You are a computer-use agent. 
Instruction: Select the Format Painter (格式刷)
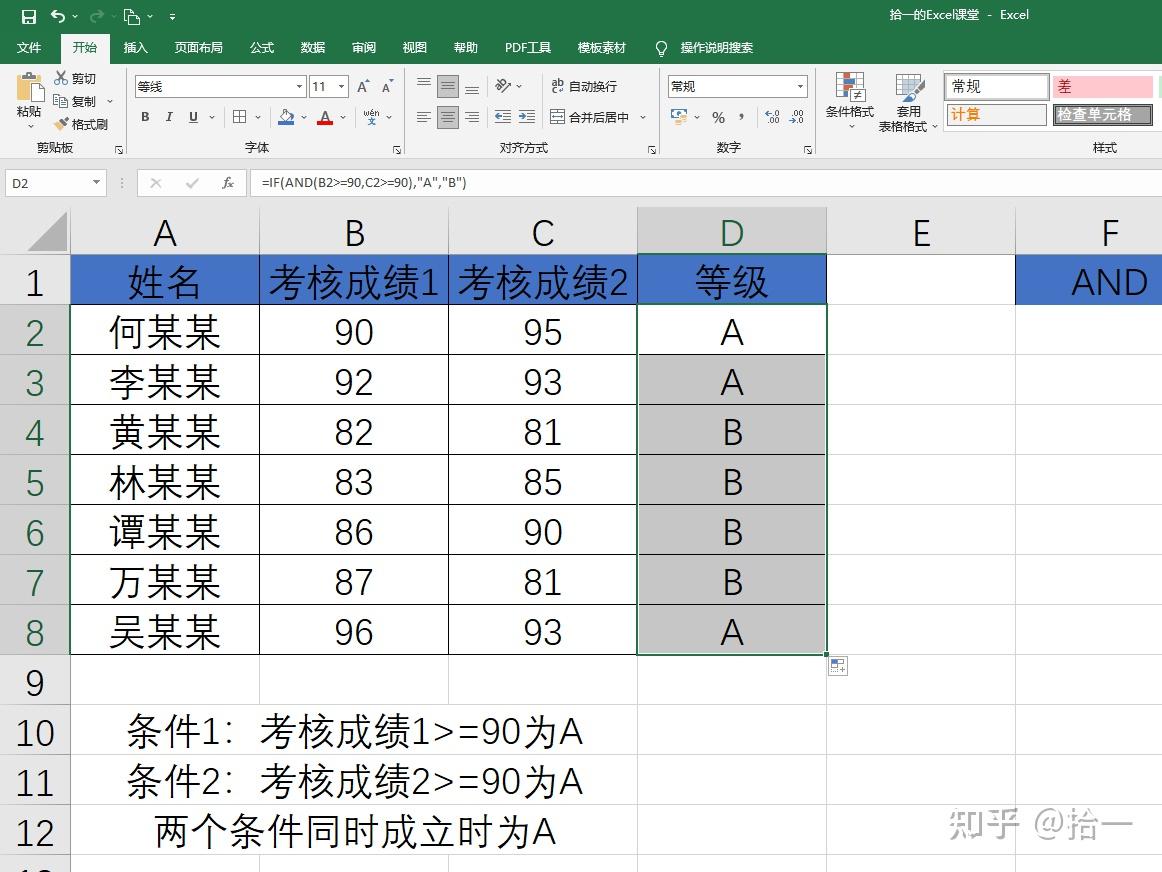(82, 124)
